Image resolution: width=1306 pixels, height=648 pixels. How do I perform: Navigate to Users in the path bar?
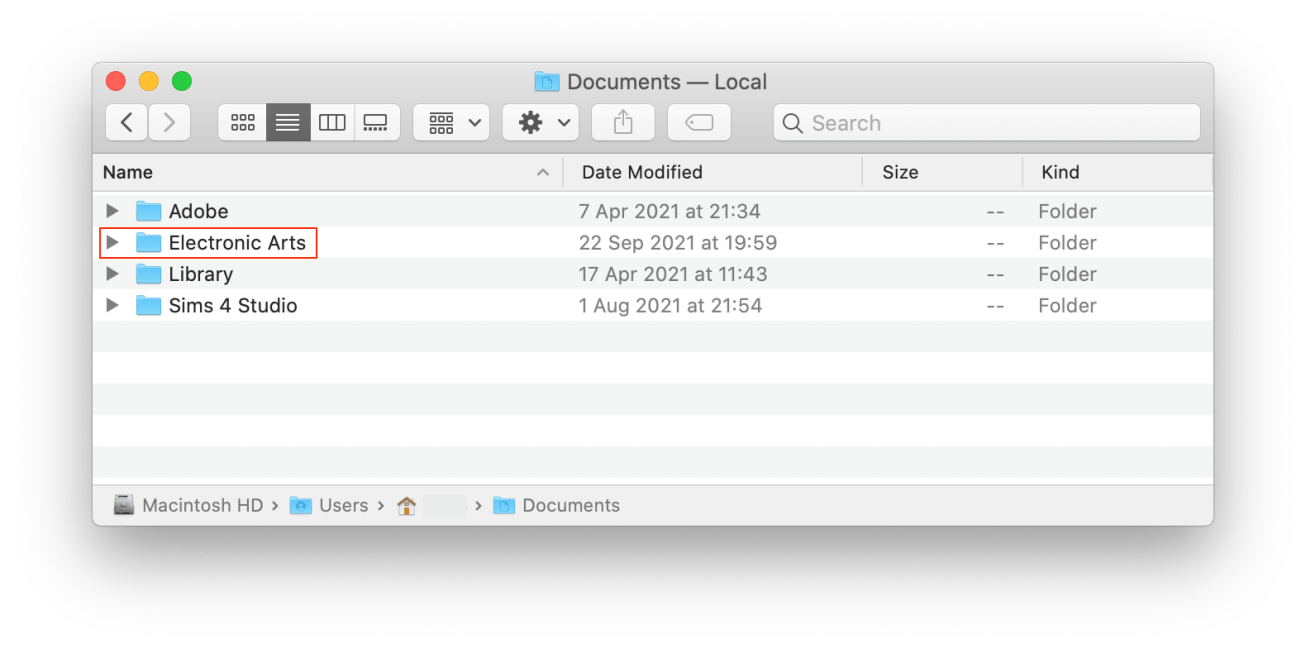[x=344, y=505]
